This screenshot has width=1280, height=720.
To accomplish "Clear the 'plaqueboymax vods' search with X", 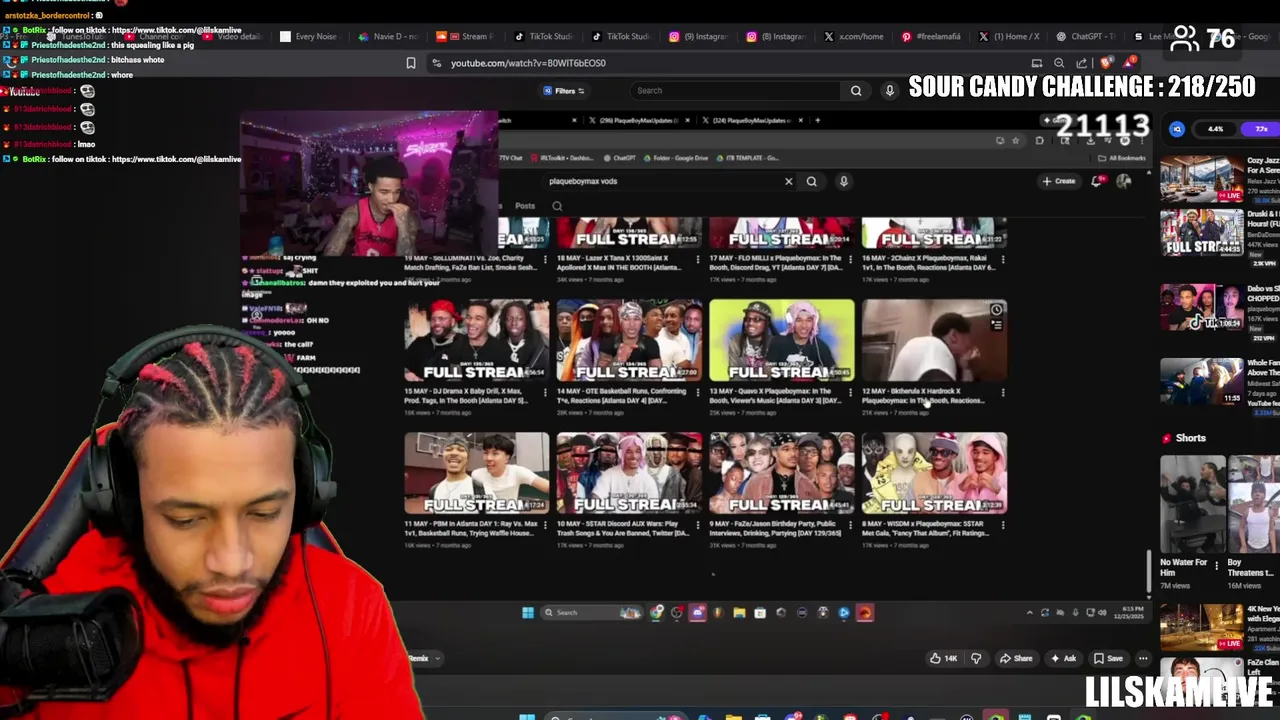I will pyautogui.click(x=788, y=181).
